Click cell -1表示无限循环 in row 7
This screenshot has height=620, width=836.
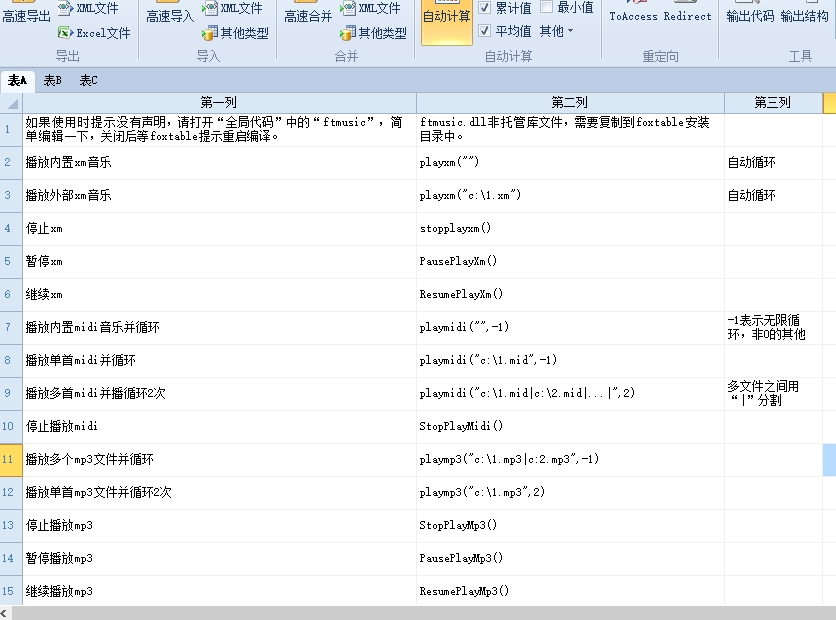pyautogui.click(x=773, y=328)
